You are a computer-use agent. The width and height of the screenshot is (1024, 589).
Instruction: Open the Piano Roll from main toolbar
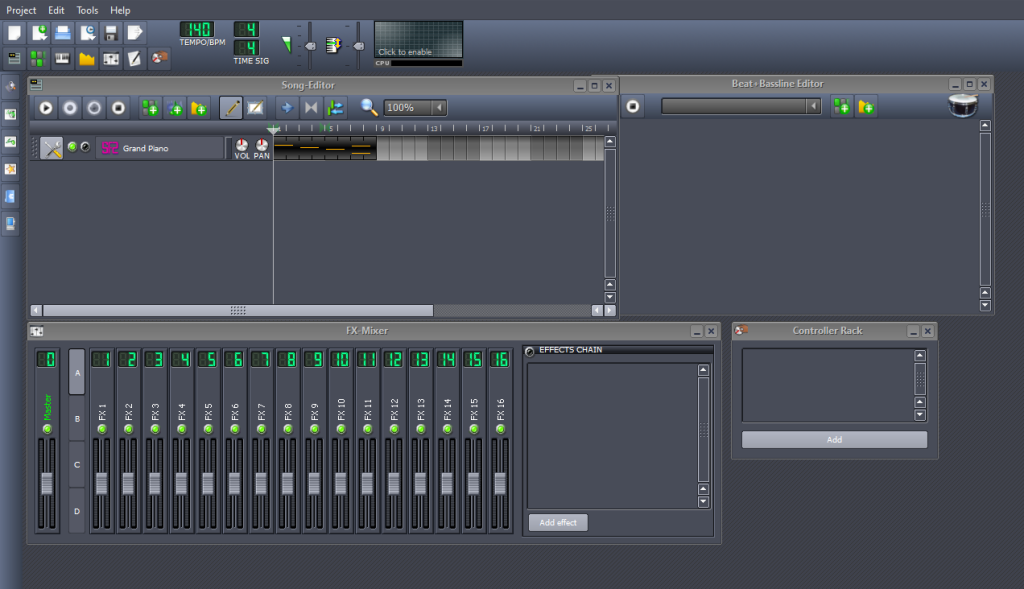tap(62, 58)
